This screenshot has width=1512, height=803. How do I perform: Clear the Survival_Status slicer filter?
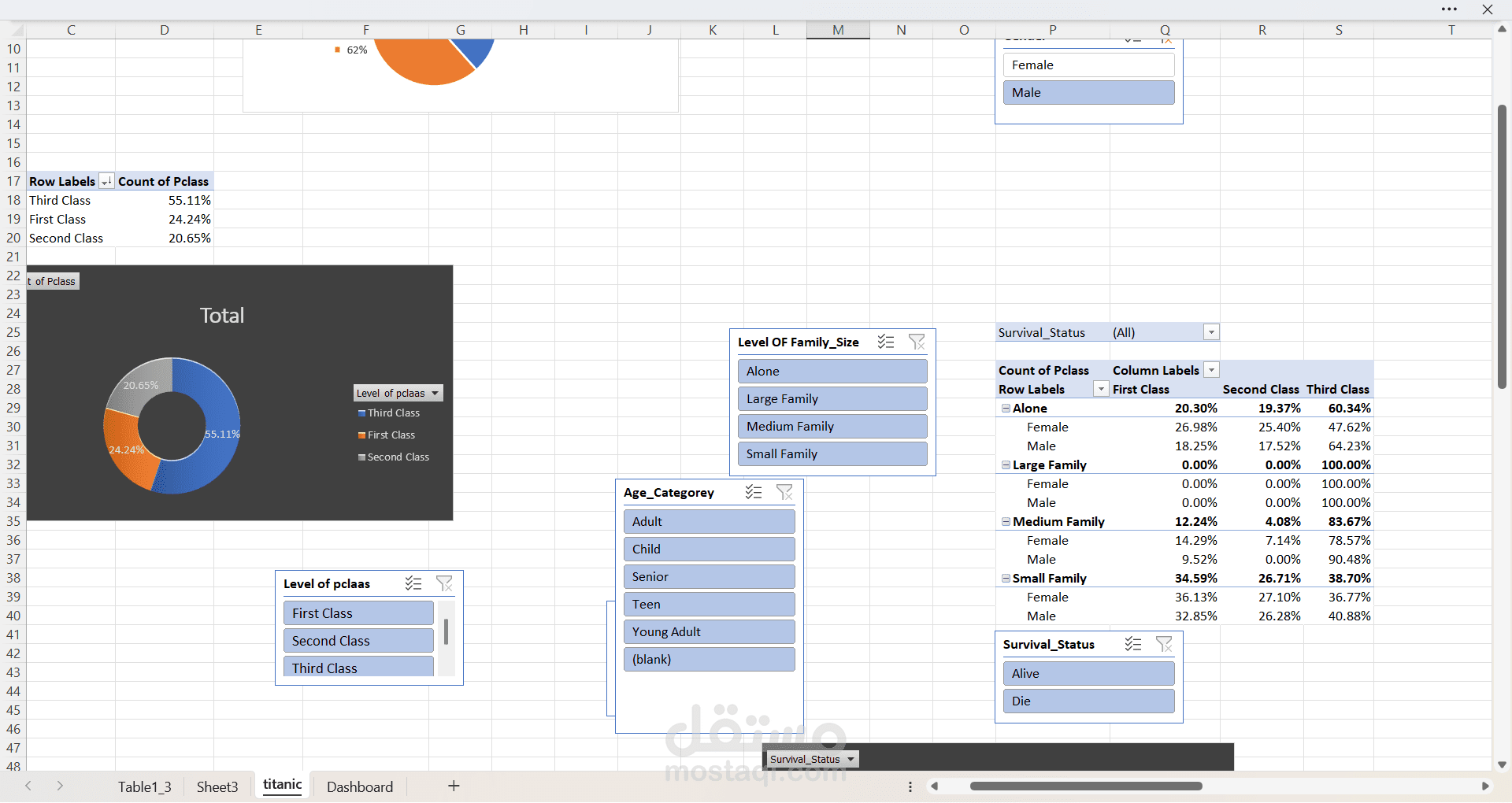click(x=1164, y=644)
